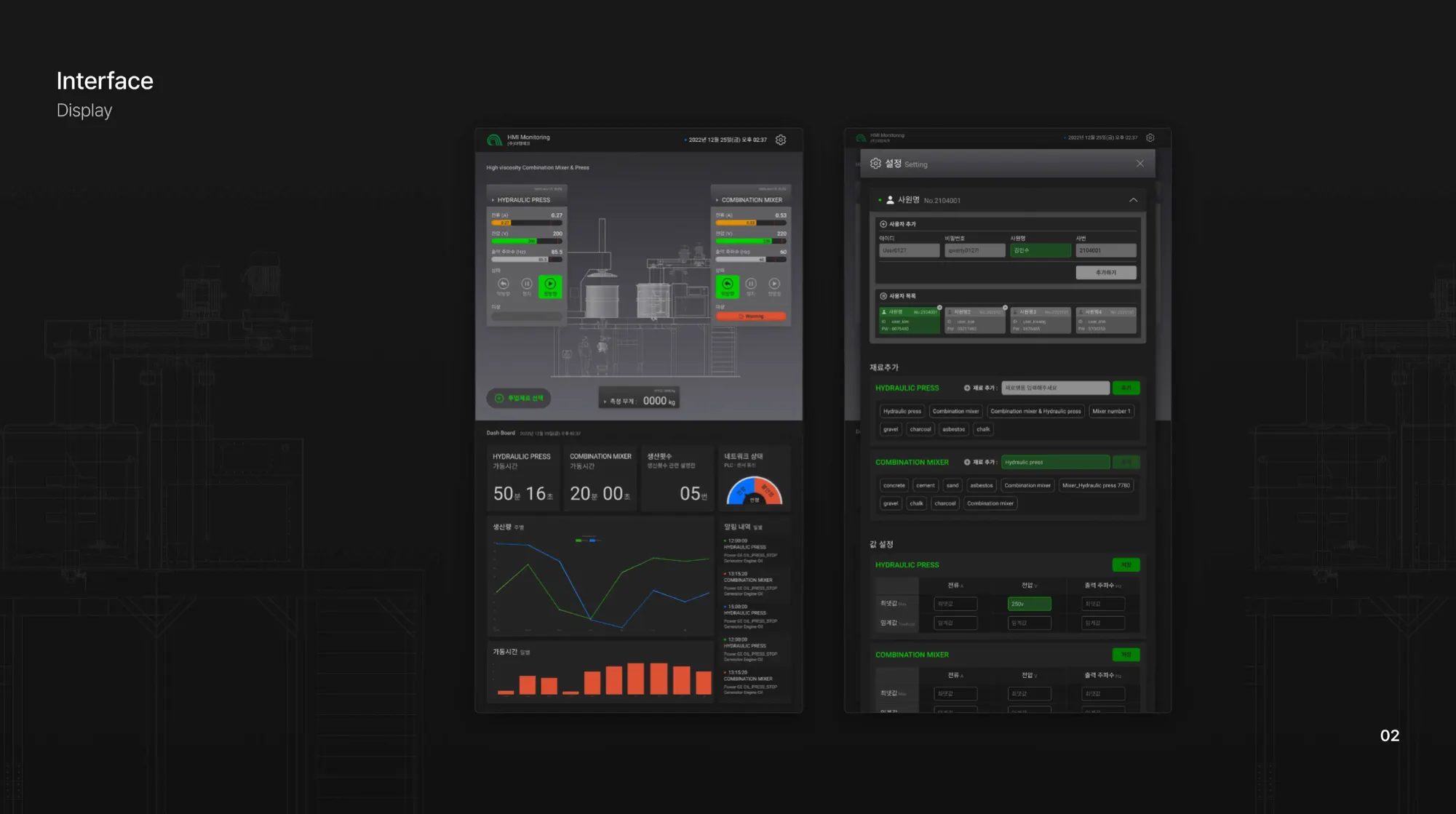Click green reverse icon in Combination Mixer panel

pos(727,286)
